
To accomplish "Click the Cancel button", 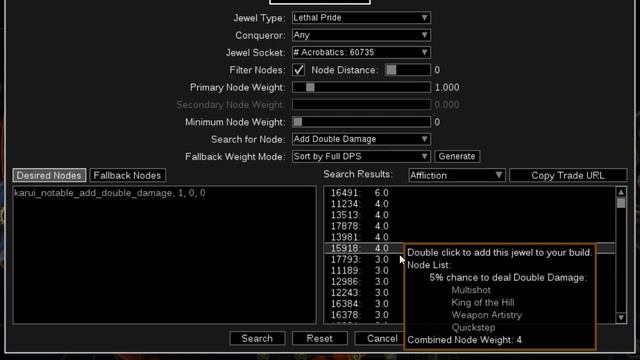I will pos(380,338).
